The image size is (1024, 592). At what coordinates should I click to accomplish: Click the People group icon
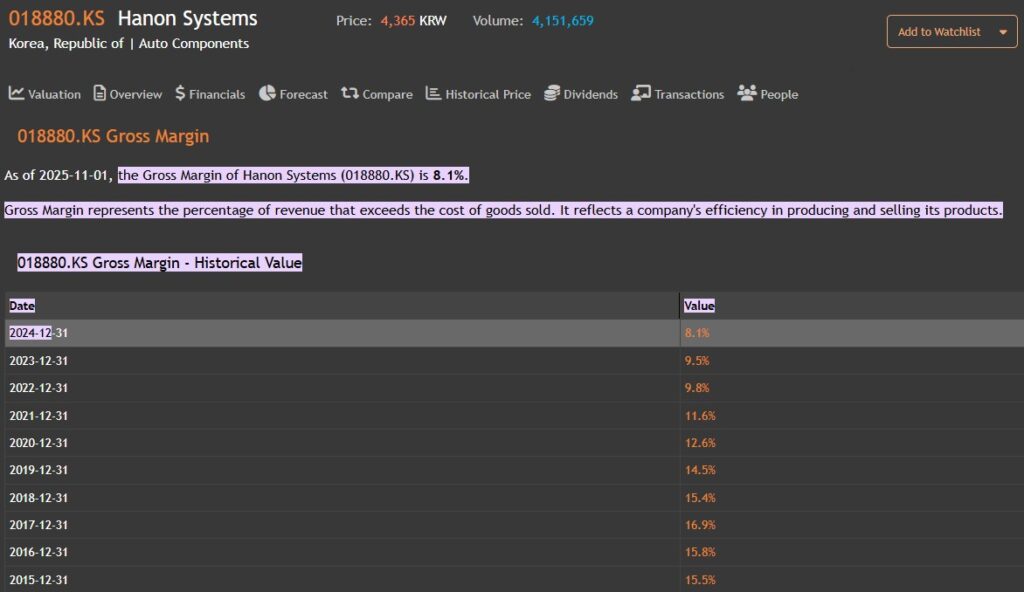coord(747,93)
